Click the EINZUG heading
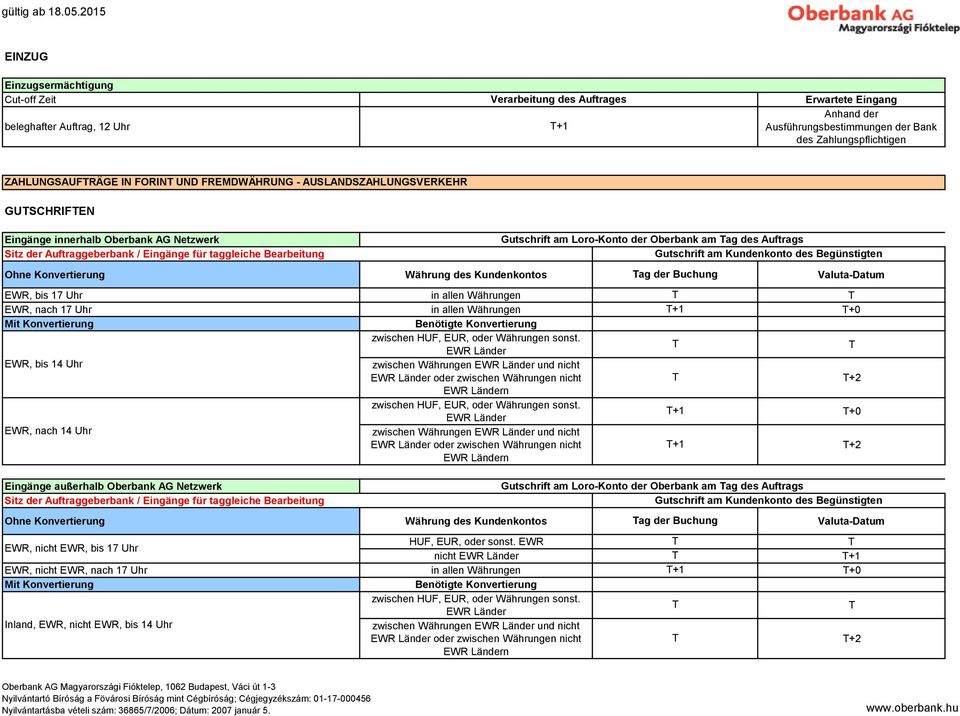Viewport: 960px width, 716px height. 26,56
